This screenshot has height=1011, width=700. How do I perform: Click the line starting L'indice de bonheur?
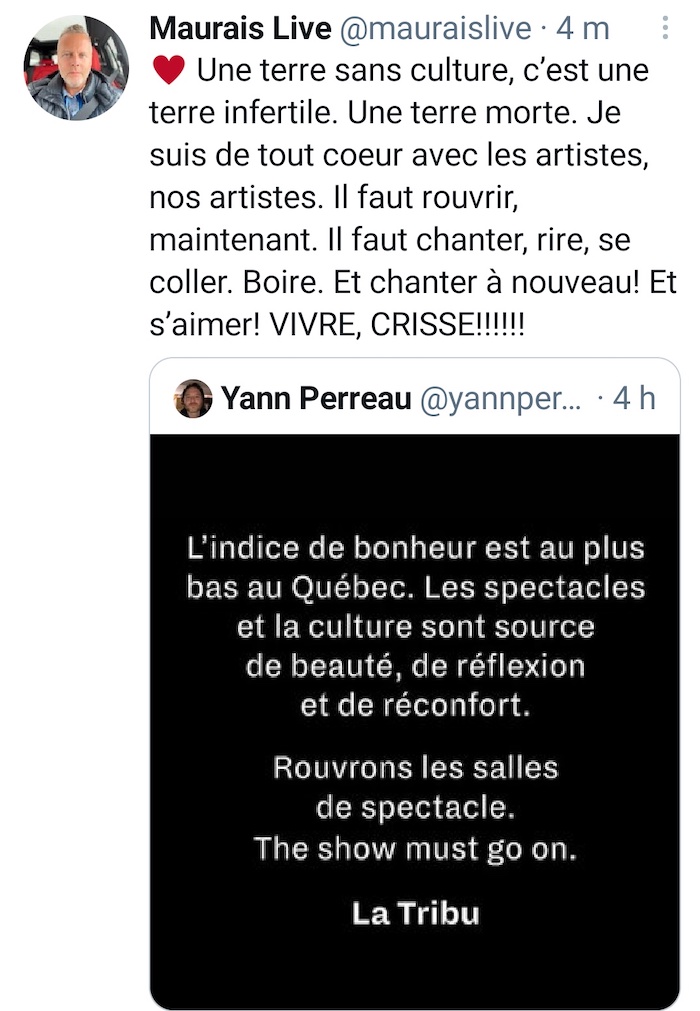(416, 549)
